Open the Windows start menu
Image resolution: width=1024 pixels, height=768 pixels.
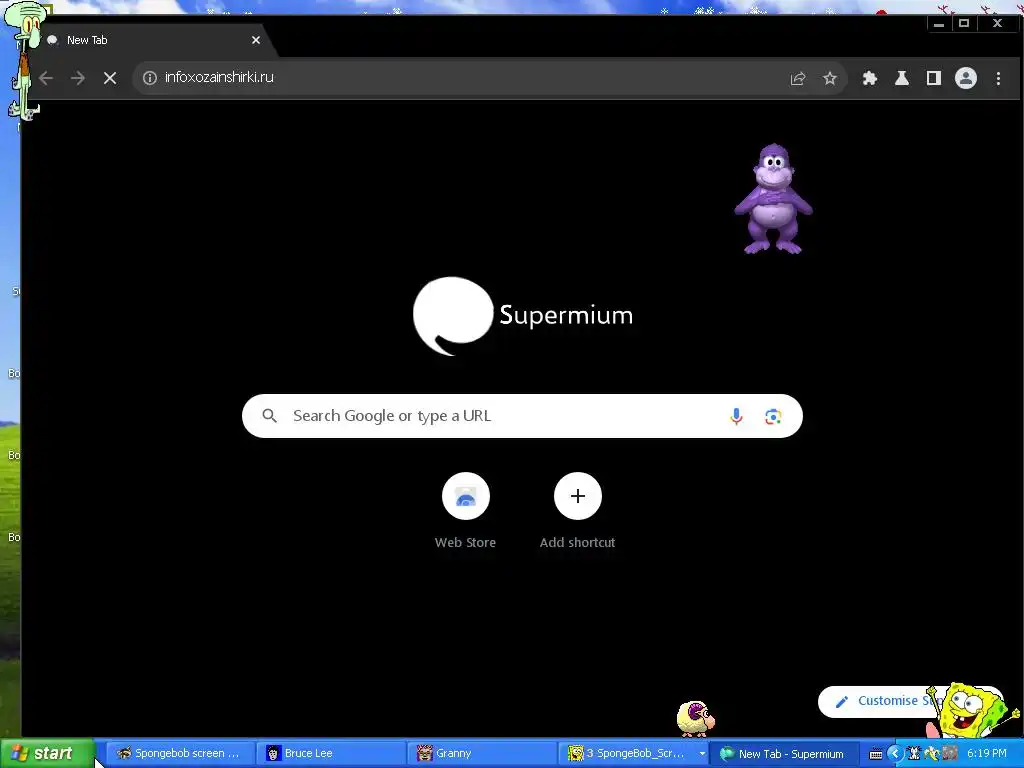click(x=46, y=753)
